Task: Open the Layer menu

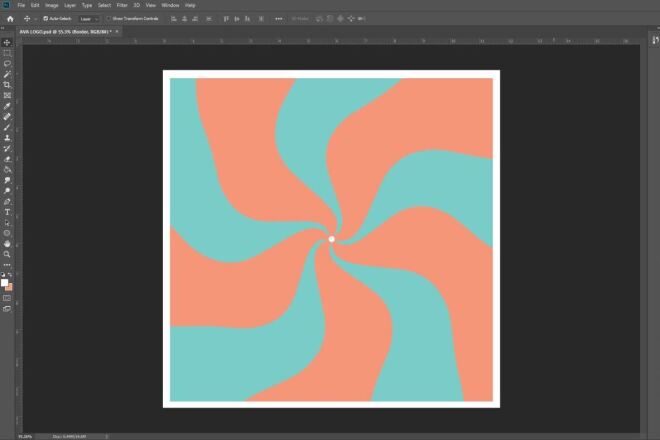Action: (x=70, y=5)
